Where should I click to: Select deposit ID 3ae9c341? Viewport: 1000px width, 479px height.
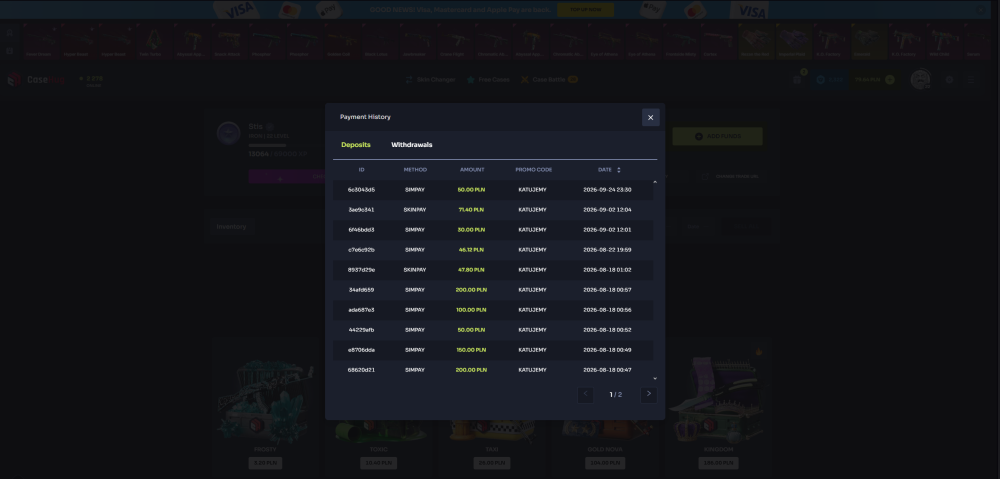(x=362, y=209)
